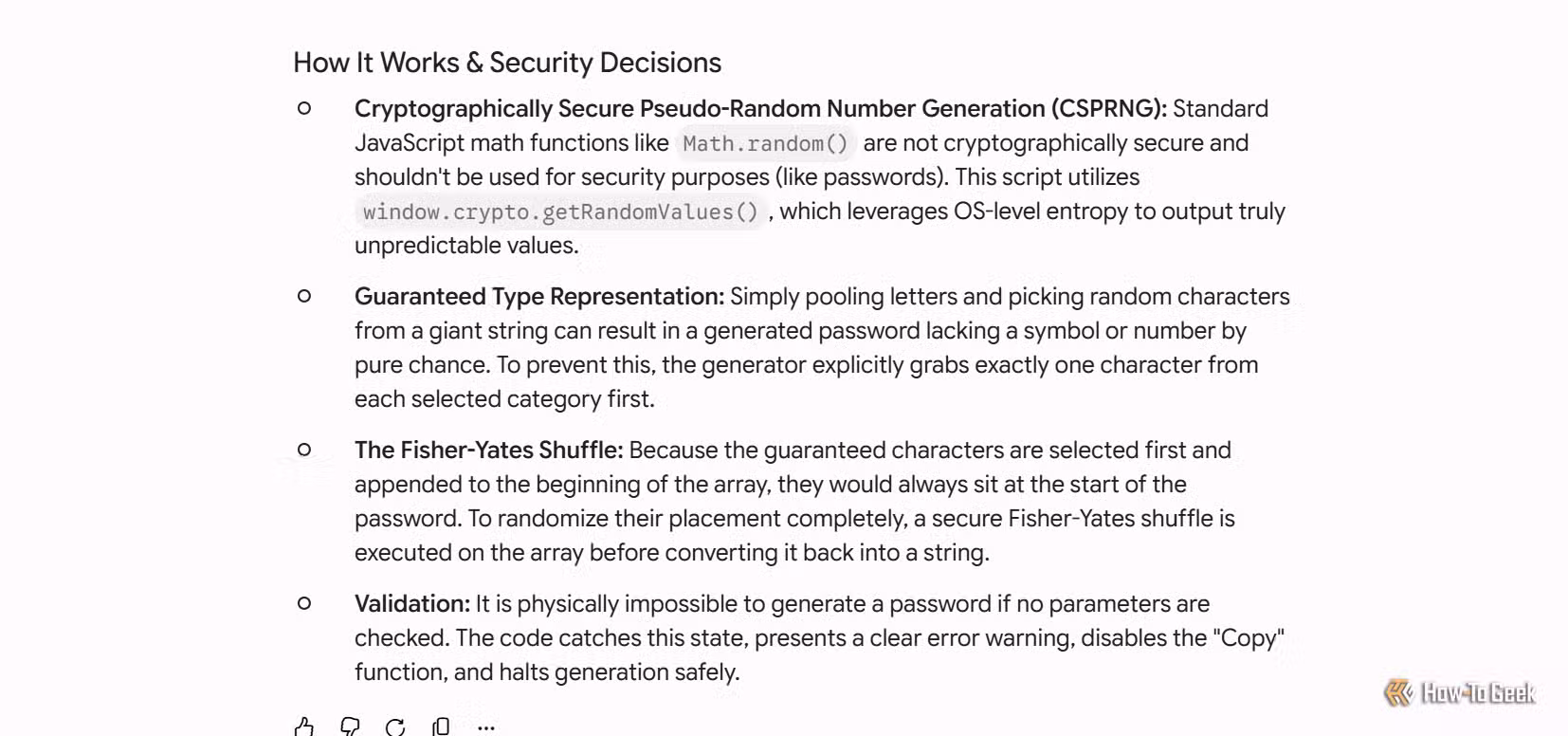The width and height of the screenshot is (1568, 736).
Task: Click the bullet marker beside Validation
Action: pyautogui.click(x=304, y=603)
